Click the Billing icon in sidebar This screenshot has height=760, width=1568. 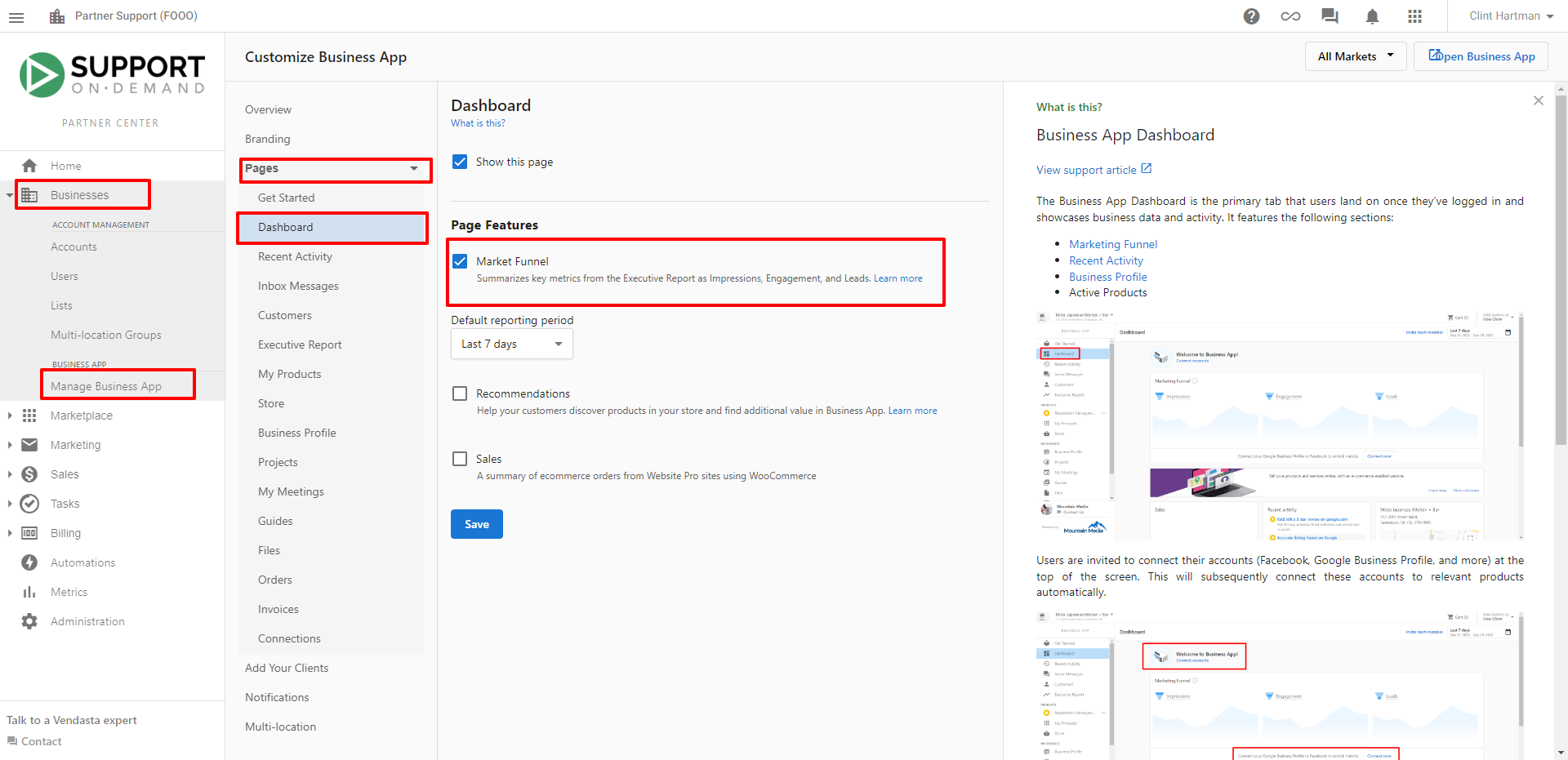(x=29, y=533)
